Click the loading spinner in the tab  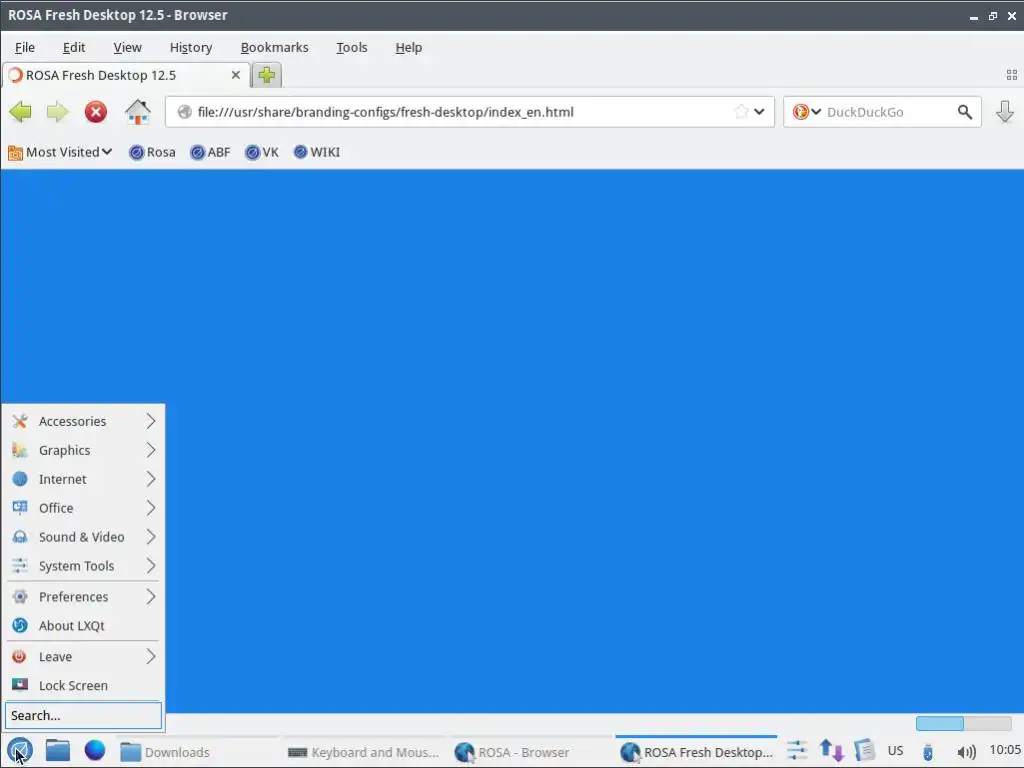(16, 75)
